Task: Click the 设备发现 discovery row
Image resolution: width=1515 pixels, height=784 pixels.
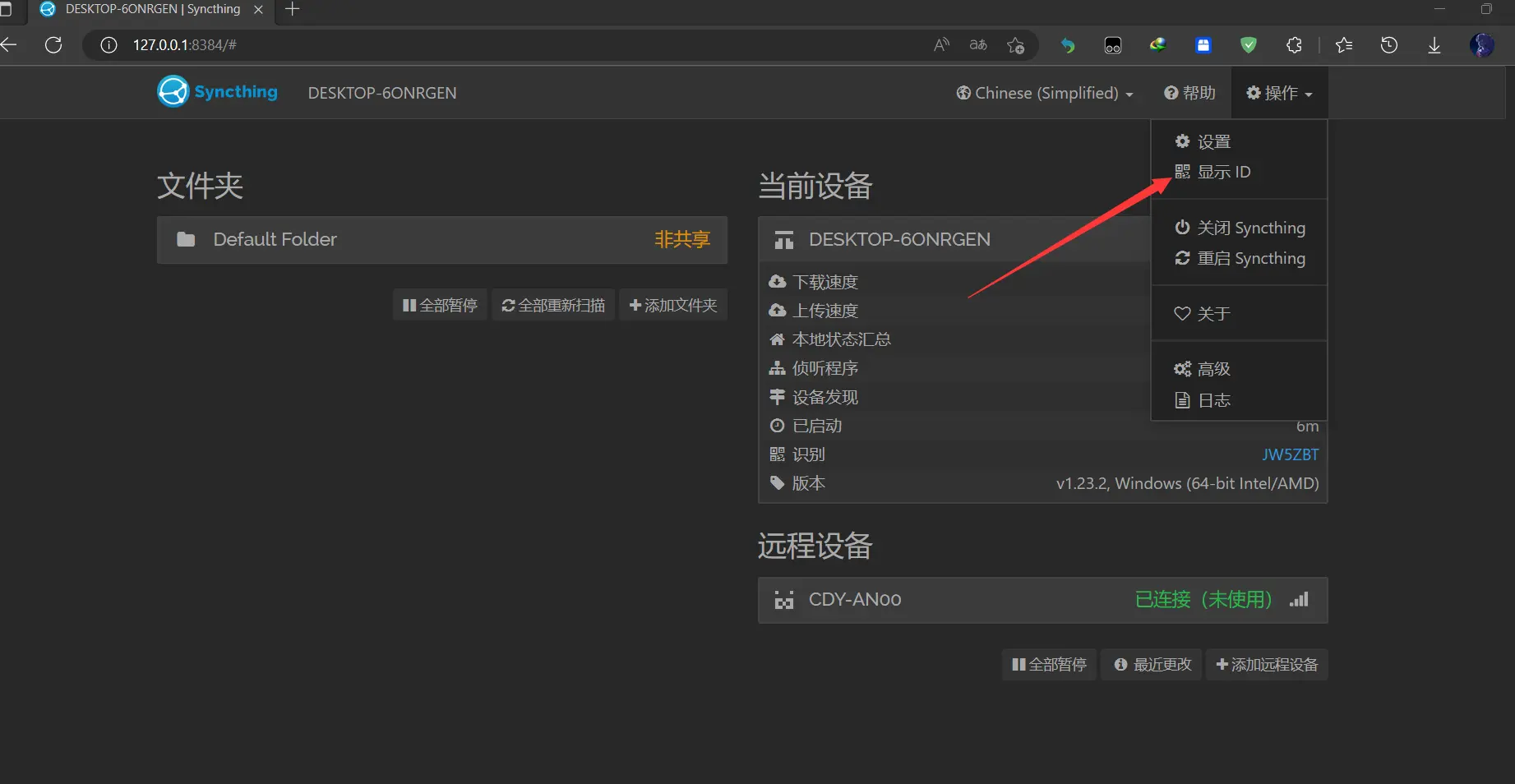Action: coord(954,397)
